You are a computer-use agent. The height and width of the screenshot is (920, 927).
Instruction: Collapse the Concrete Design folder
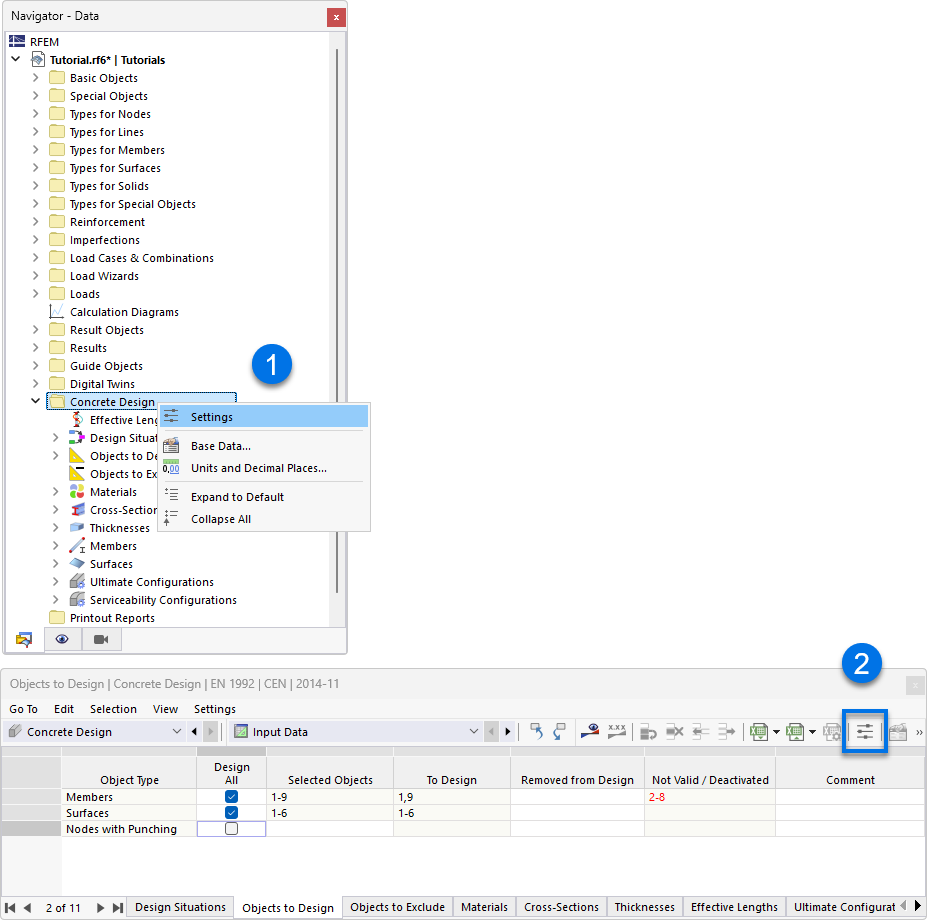coord(35,401)
